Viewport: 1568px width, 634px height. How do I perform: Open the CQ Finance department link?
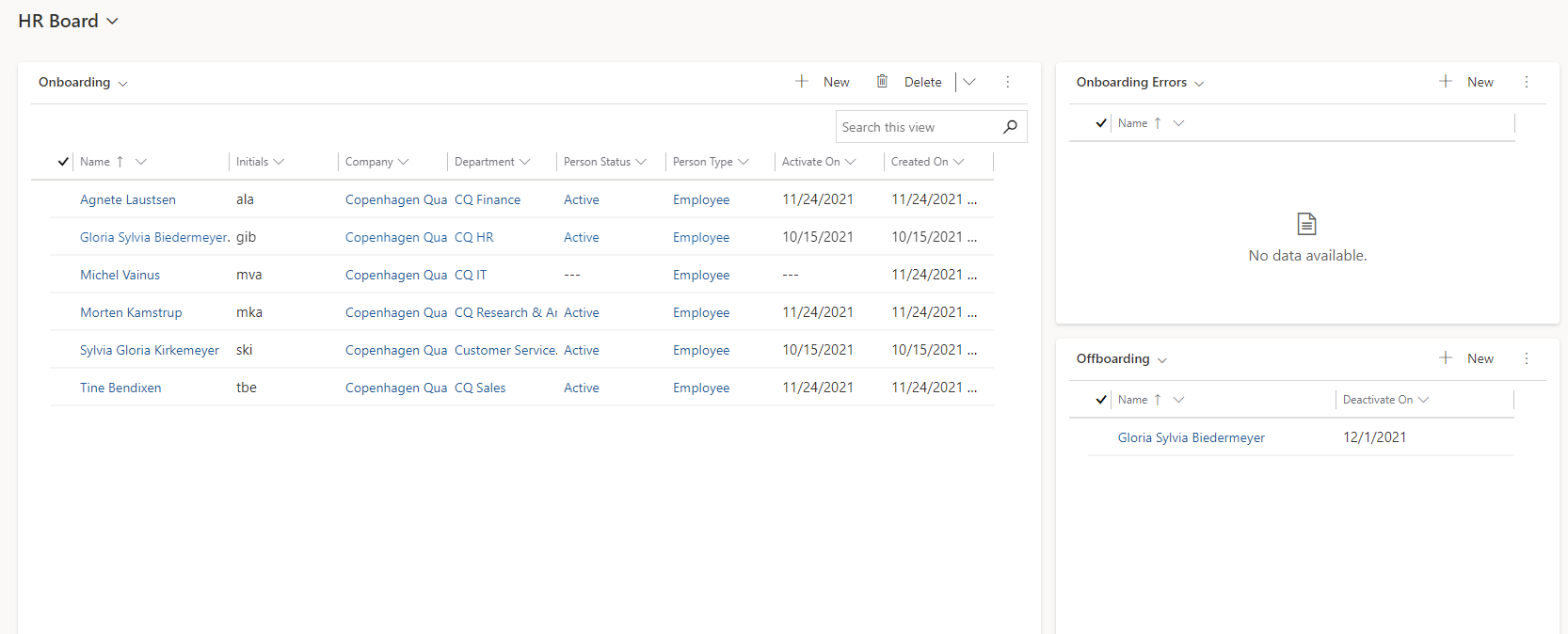(x=488, y=199)
